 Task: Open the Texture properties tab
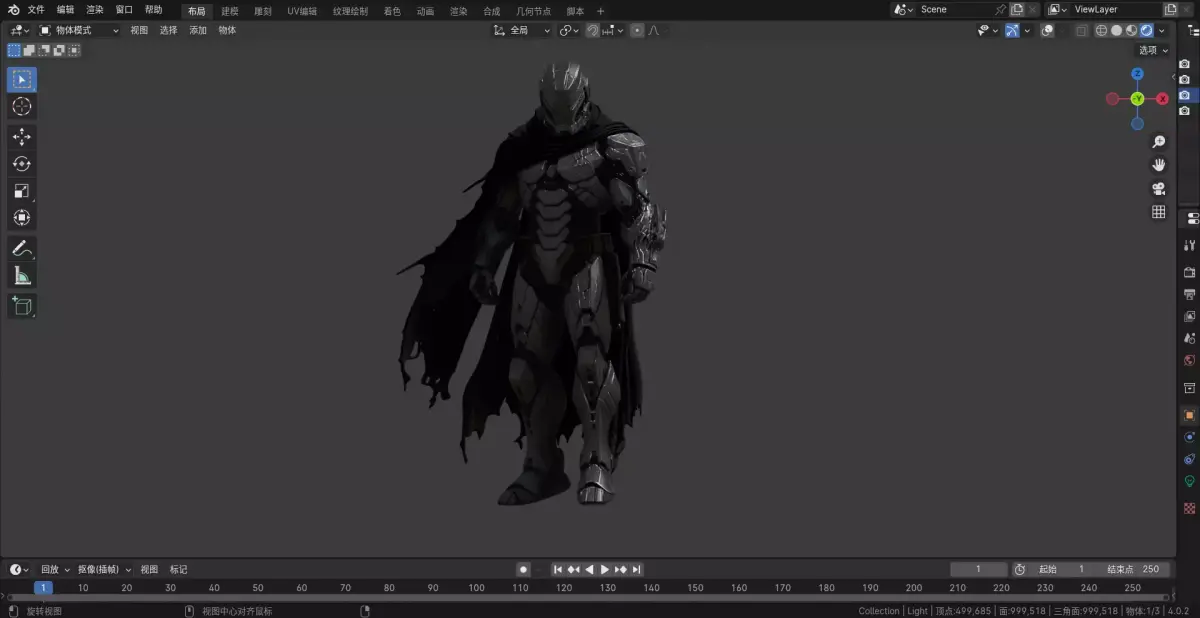(x=1190, y=508)
